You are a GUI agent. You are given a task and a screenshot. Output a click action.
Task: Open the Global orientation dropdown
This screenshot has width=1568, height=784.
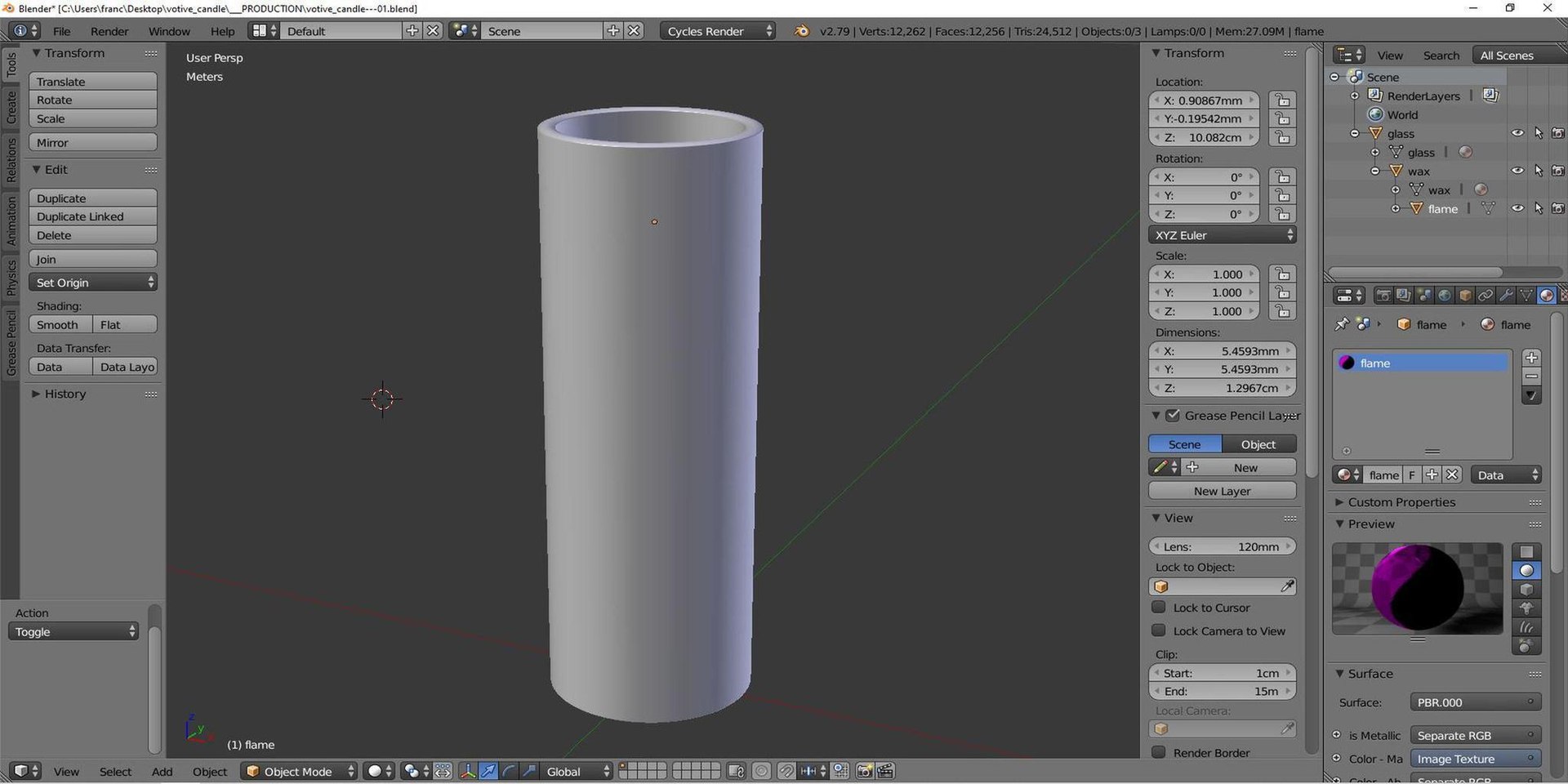(x=576, y=771)
